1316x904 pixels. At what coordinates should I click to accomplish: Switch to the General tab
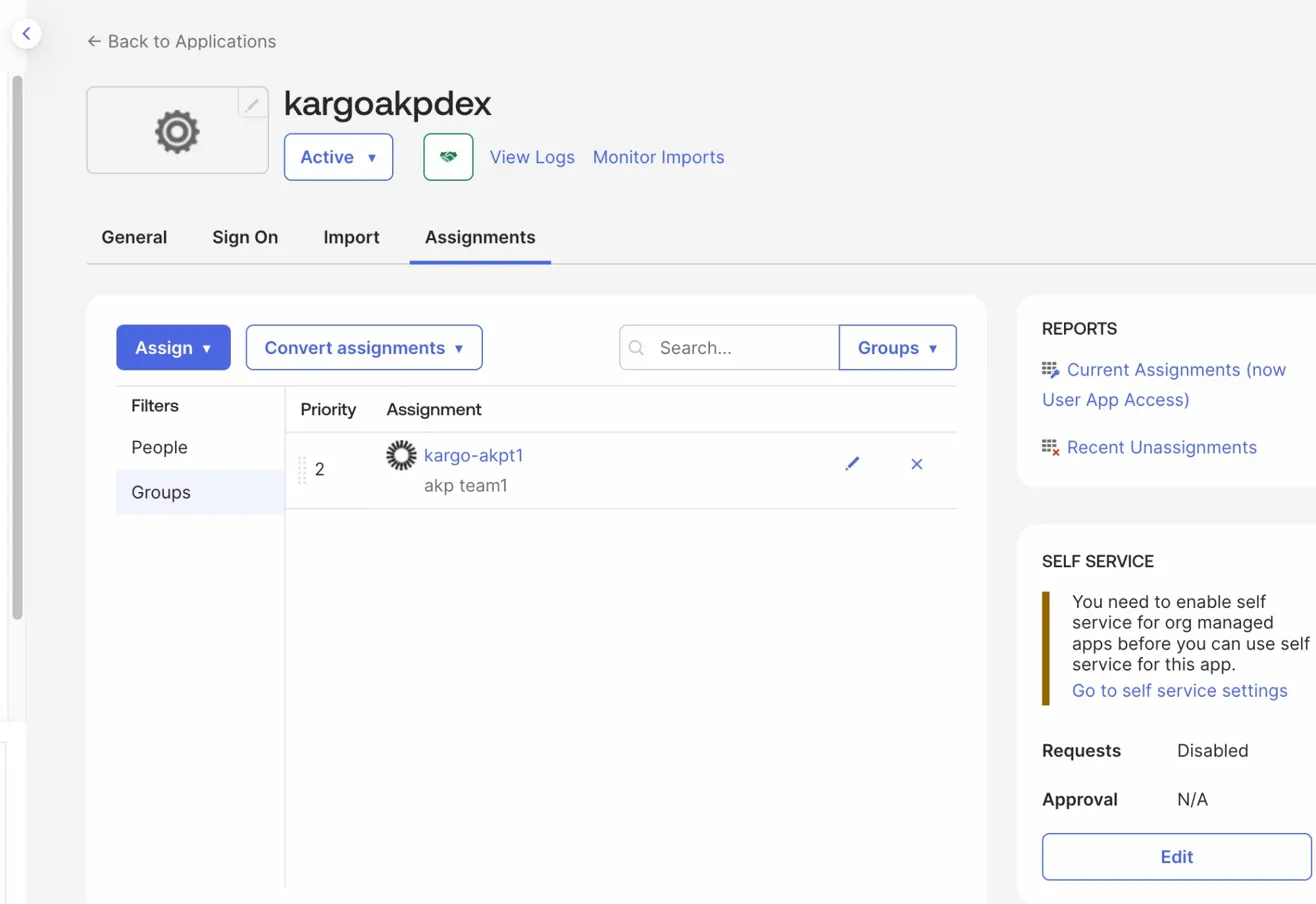pyautogui.click(x=134, y=237)
